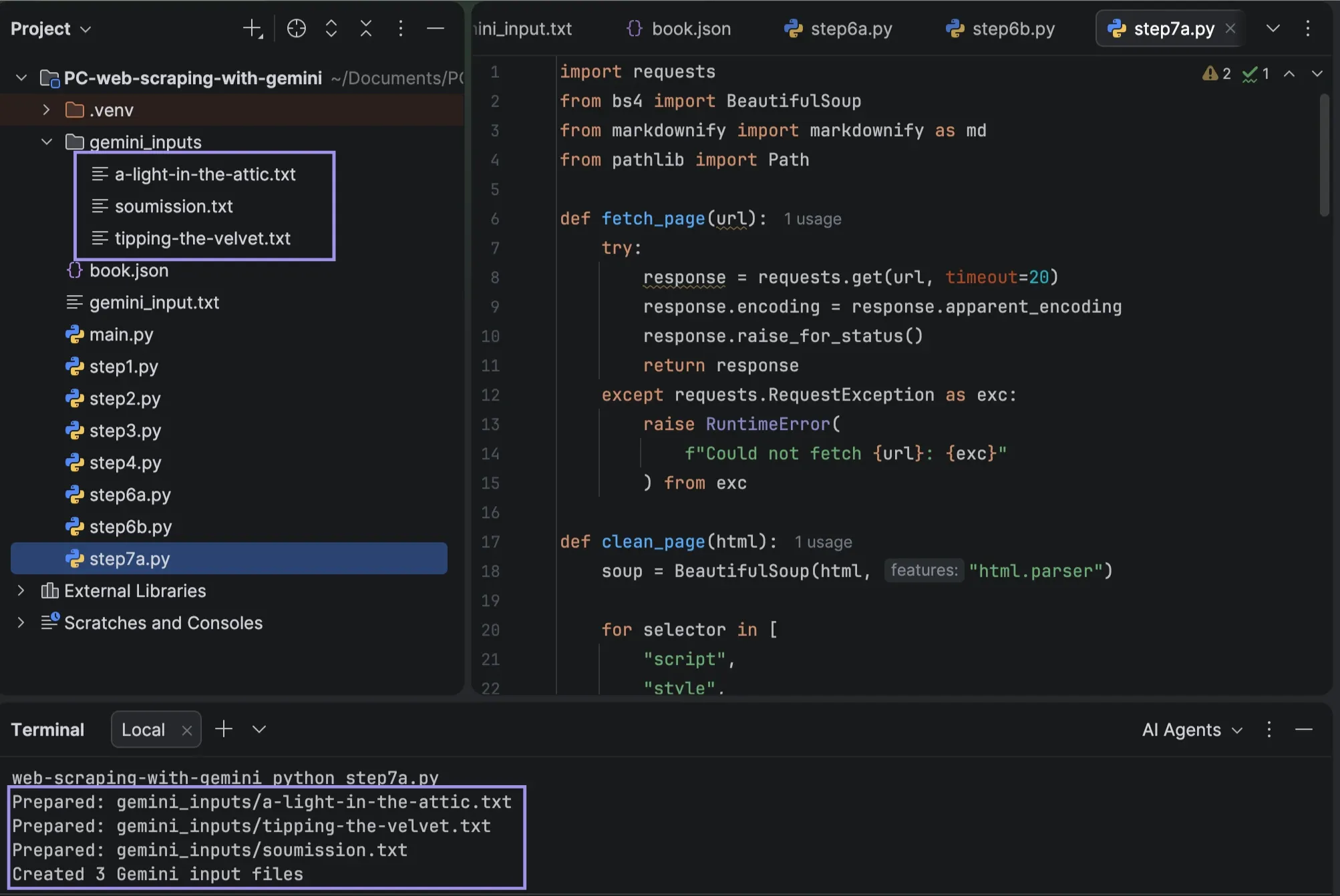1340x896 pixels.
Task: Click the 'features:' inlay hint
Action: pos(924,571)
